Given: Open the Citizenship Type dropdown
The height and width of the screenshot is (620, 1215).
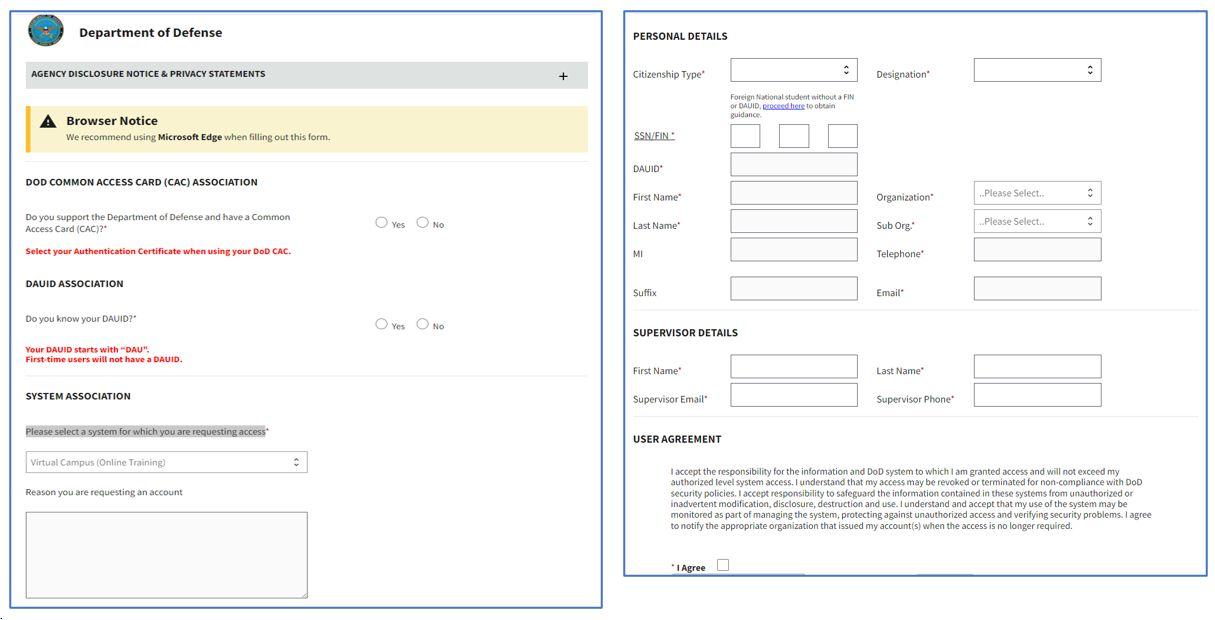Looking at the screenshot, I should pyautogui.click(x=793, y=70).
